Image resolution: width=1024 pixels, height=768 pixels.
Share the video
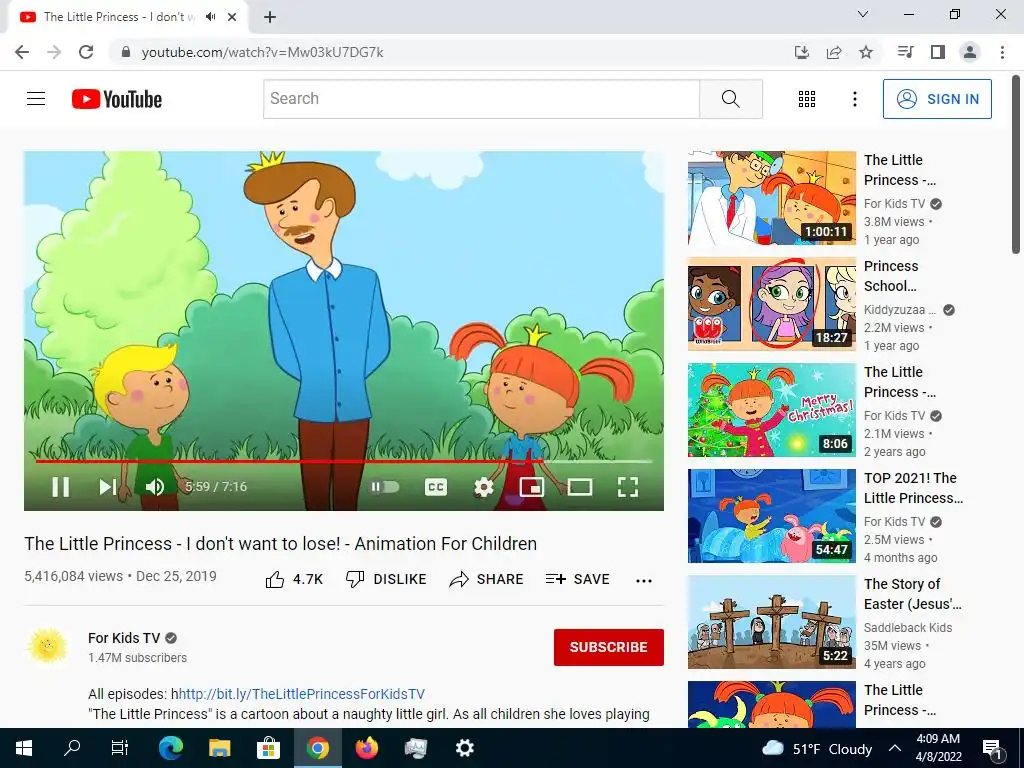[487, 579]
